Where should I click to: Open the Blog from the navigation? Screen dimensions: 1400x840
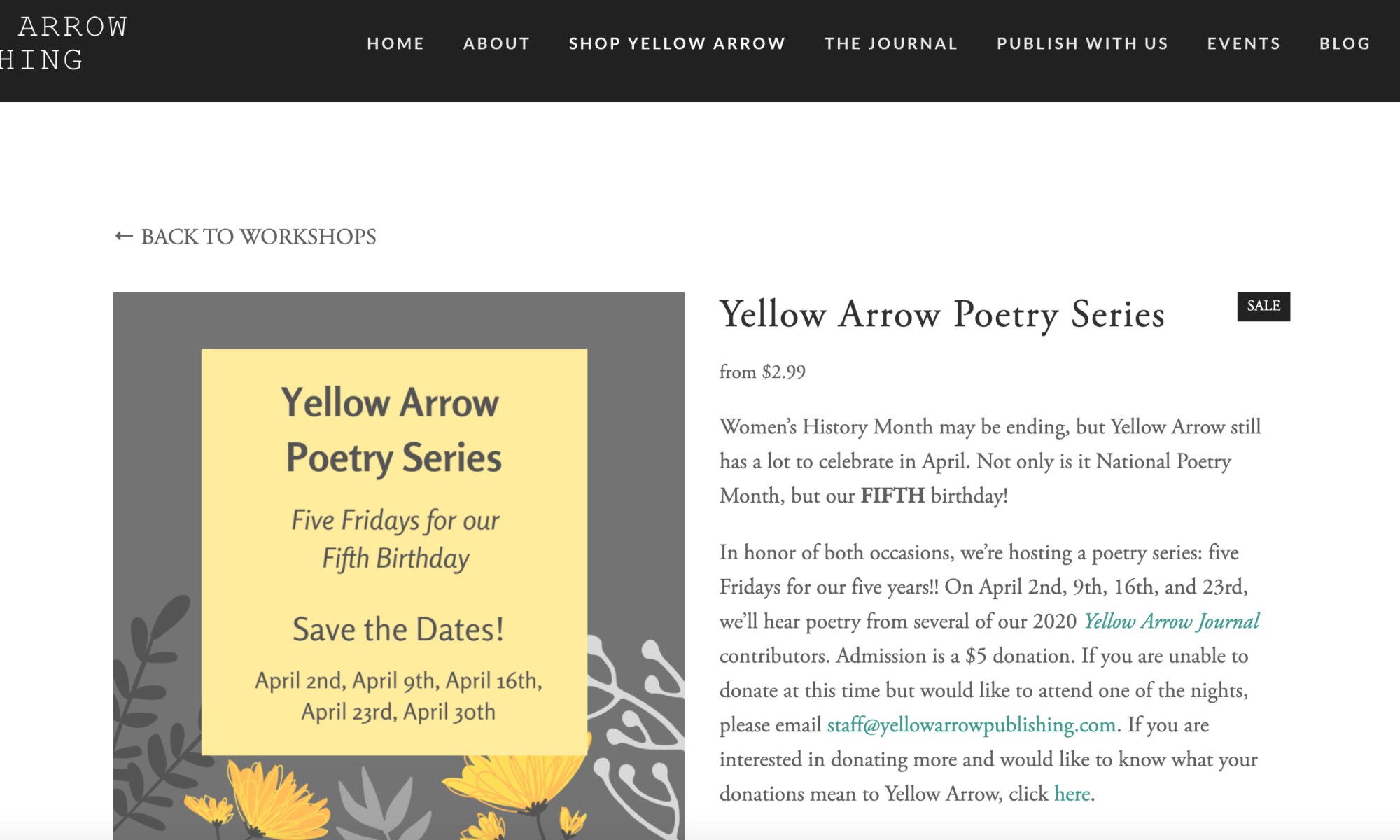click(1345, 43)
